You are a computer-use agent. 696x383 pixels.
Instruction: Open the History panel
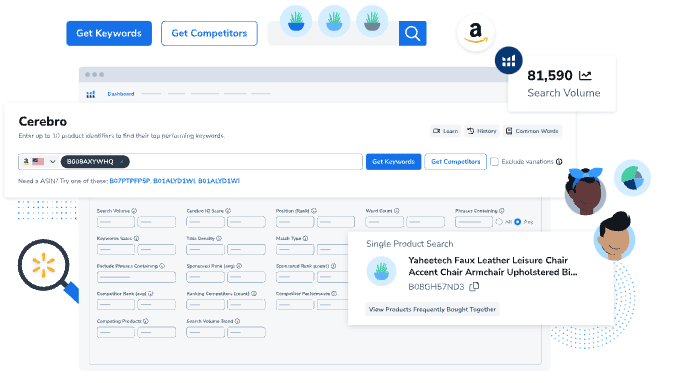482,131
